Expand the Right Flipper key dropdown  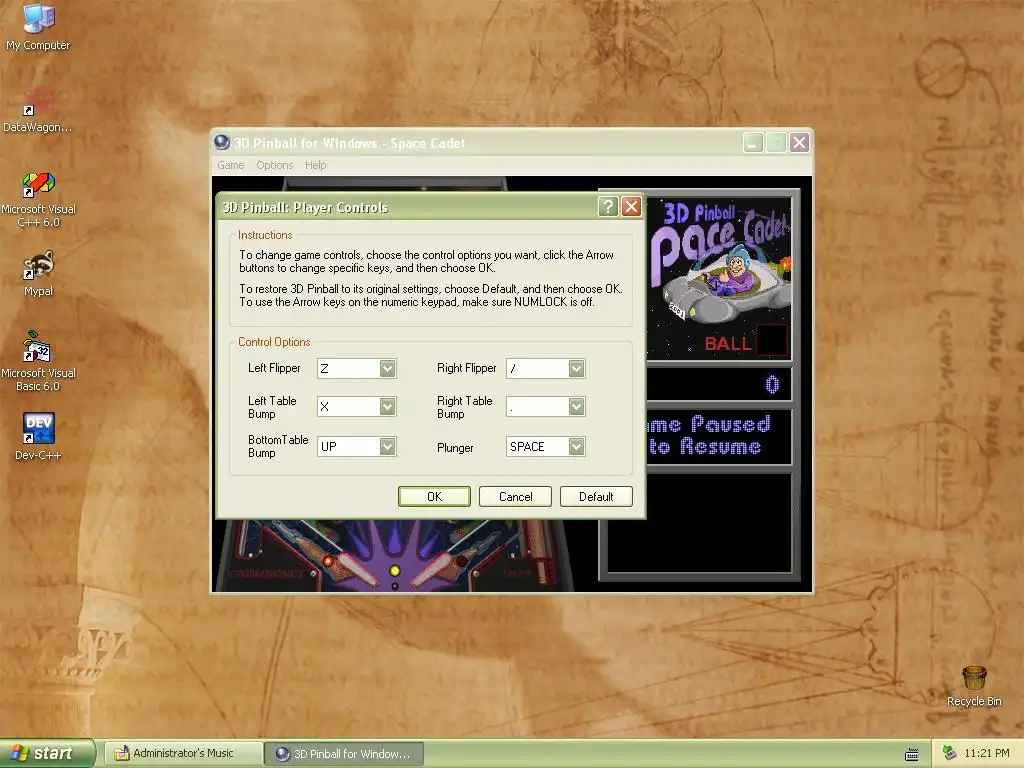tap(576, 368)
